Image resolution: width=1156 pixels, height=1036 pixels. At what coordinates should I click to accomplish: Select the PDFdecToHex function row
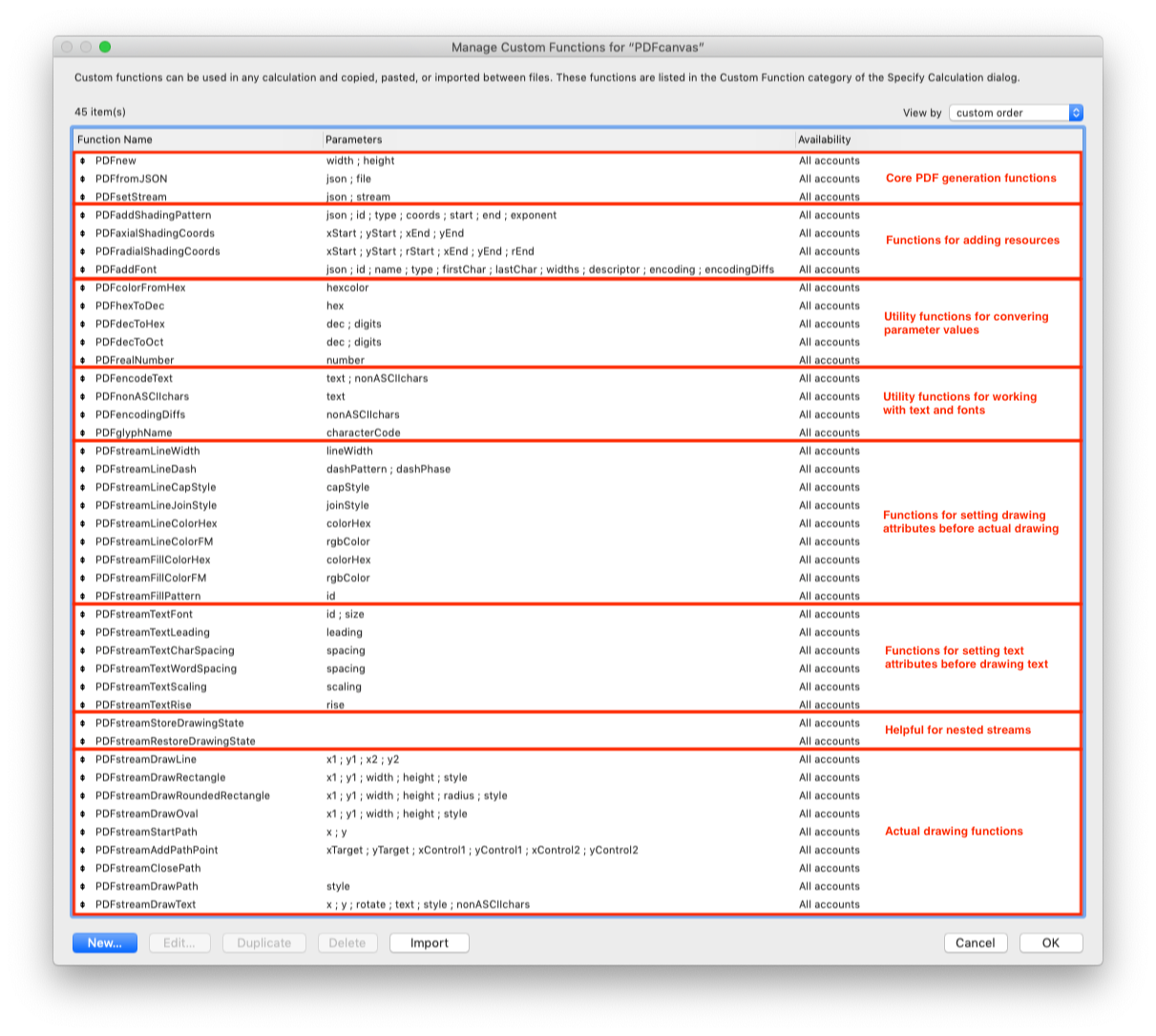pos(578,324)
